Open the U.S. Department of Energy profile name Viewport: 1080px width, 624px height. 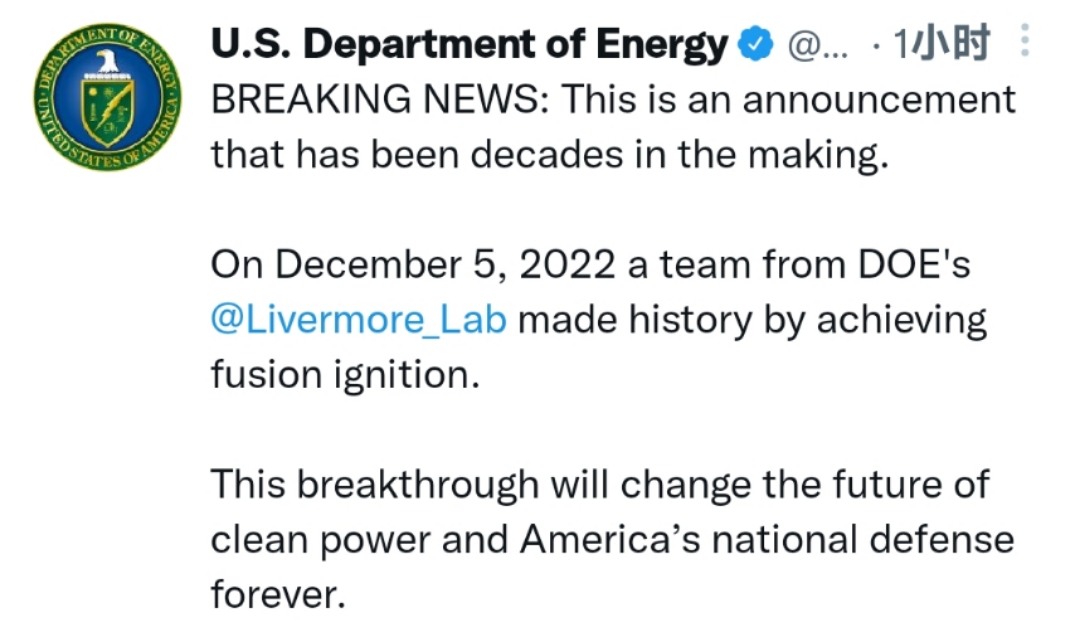point(469,44)
